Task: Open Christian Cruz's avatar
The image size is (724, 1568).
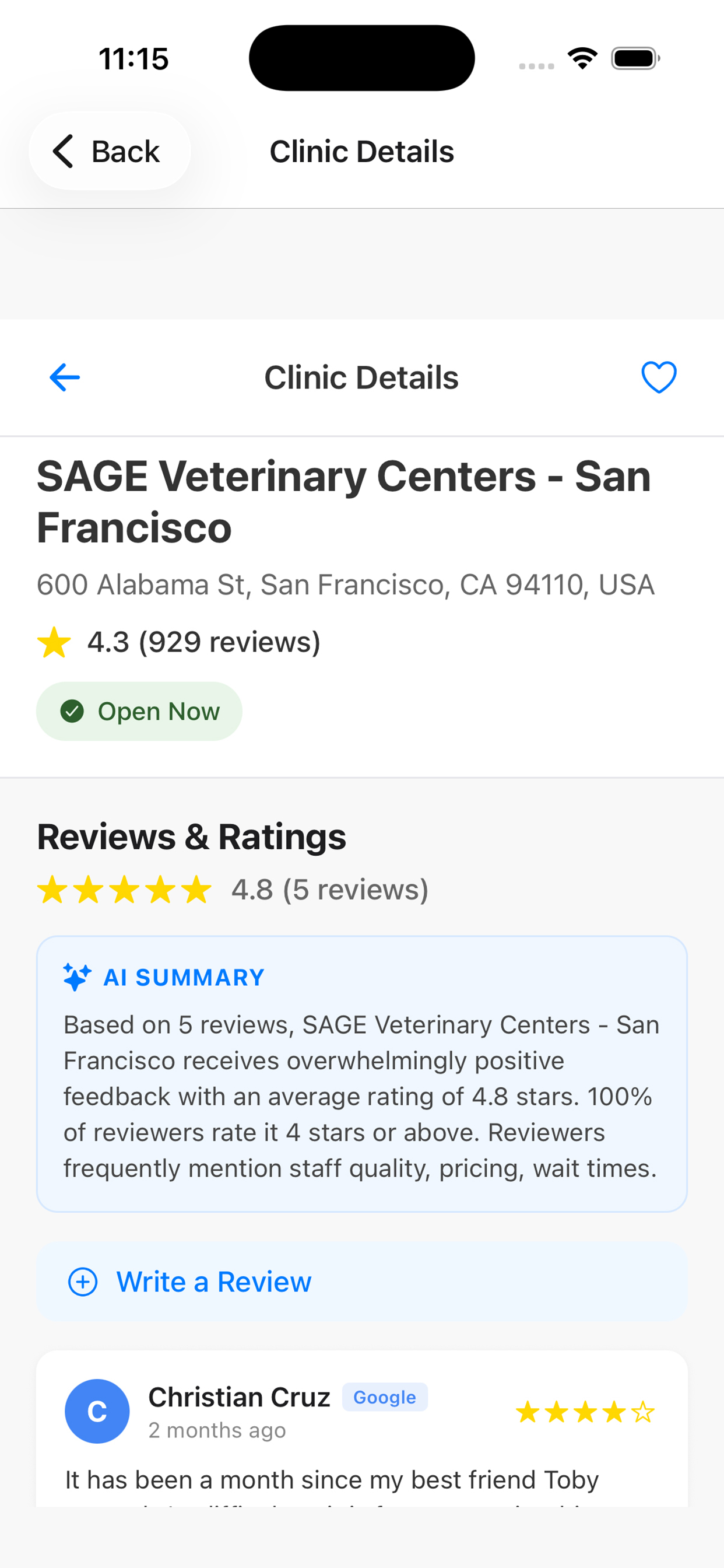Action: [x=97, y=1411]
